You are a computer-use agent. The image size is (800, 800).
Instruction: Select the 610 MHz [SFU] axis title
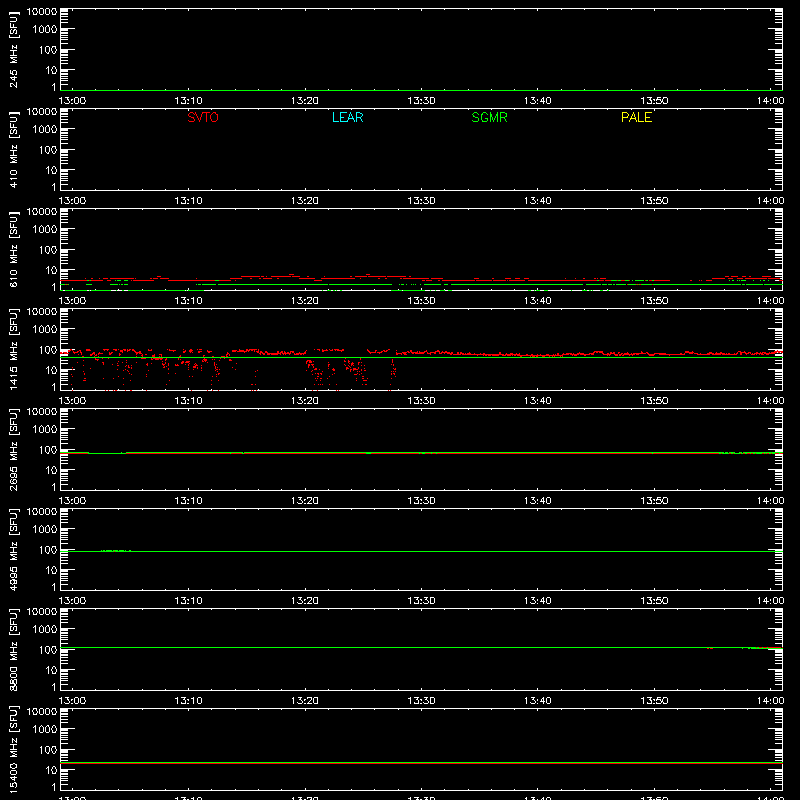pos(13,249)
